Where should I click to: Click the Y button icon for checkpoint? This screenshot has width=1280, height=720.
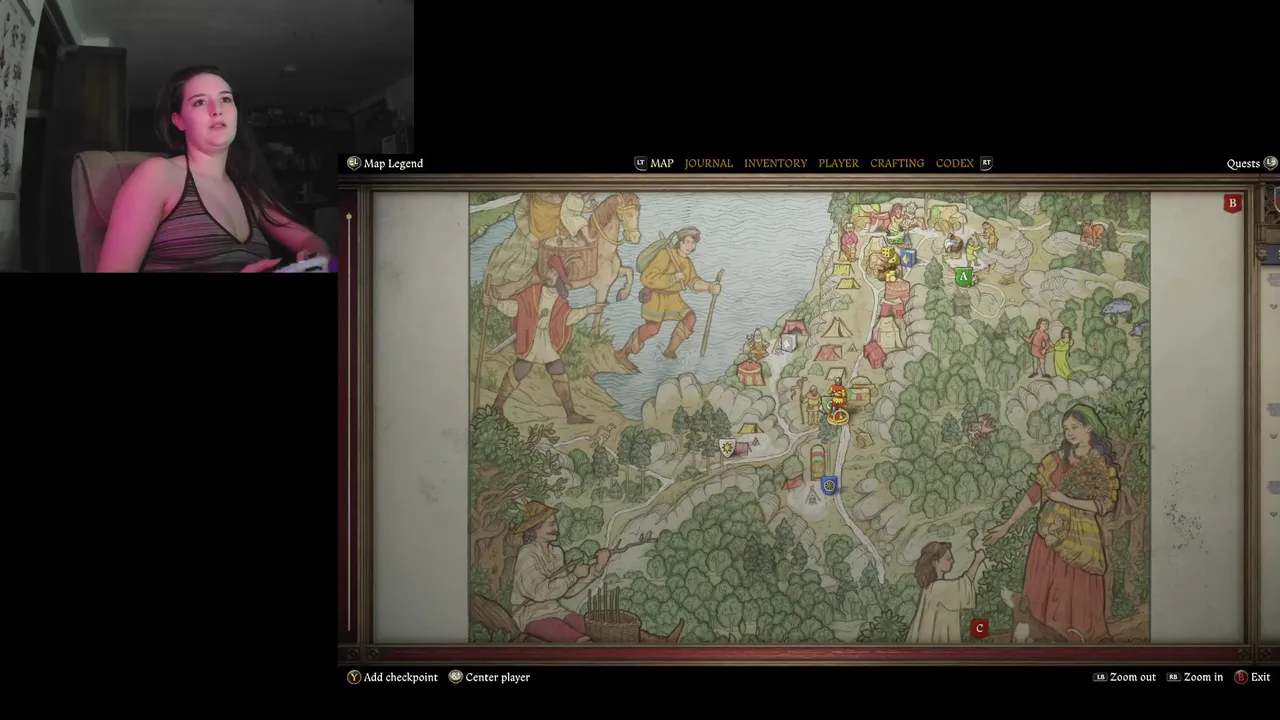point(353,677)
